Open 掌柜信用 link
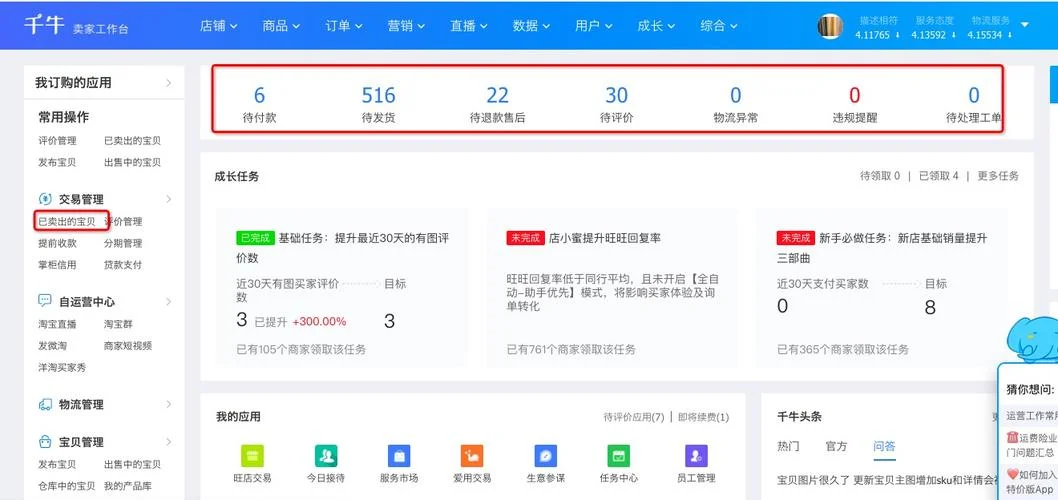 [57, 265]
